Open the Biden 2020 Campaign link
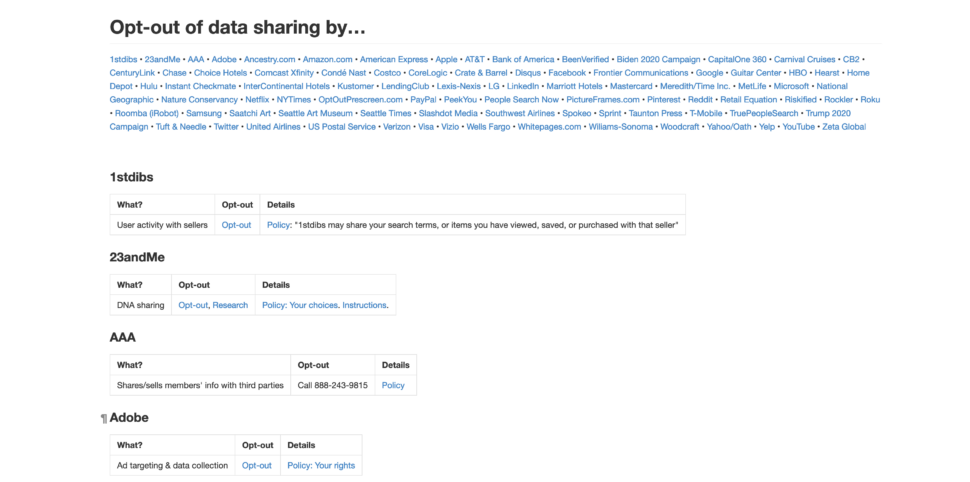This screenshot has width=970, height=482. [x=658, y=59]
